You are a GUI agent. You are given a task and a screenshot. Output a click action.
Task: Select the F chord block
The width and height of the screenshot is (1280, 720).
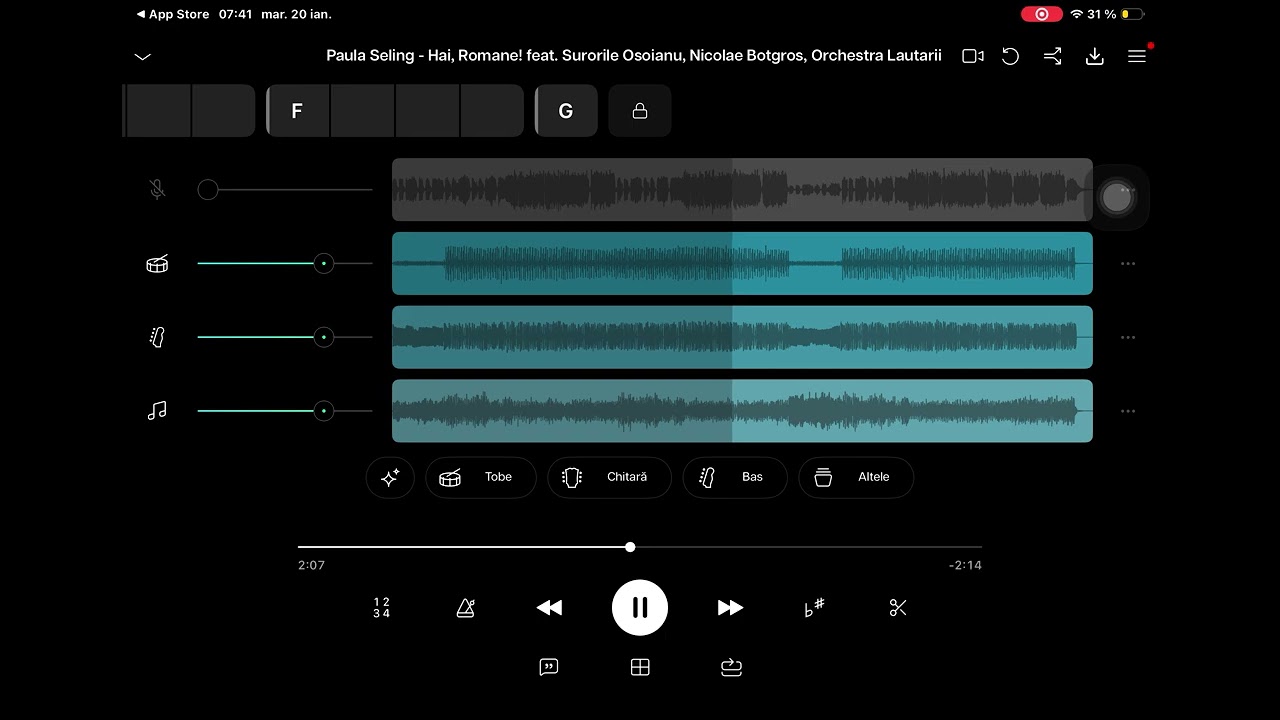(297, 111)
